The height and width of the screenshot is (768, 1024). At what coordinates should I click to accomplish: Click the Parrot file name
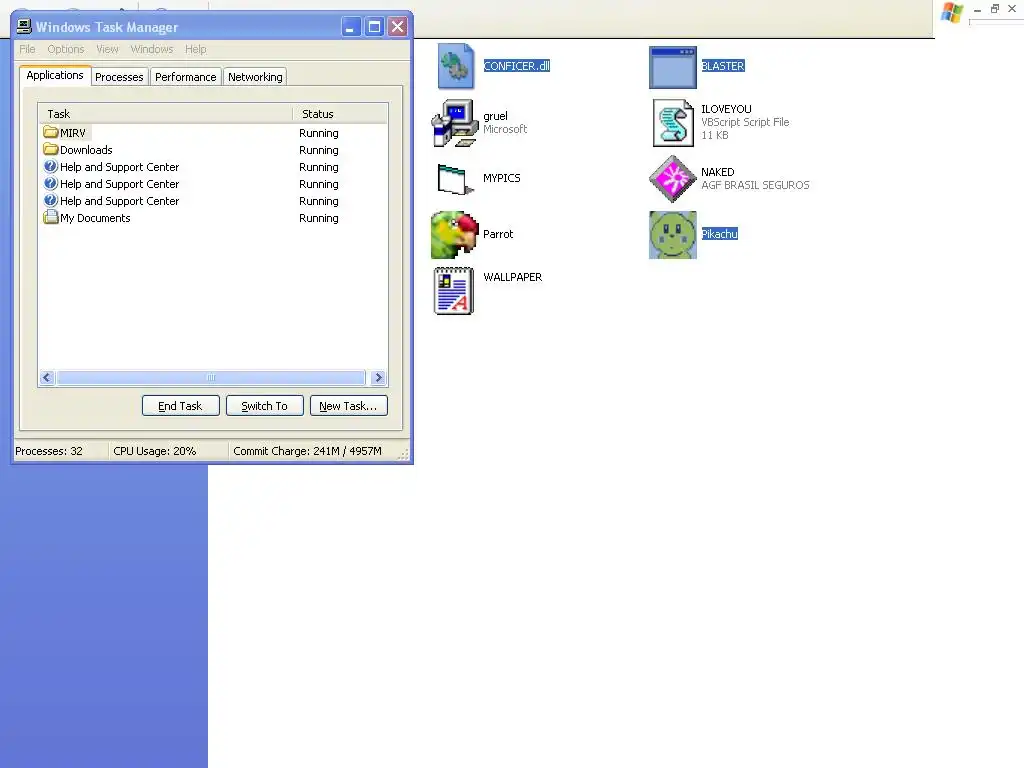[x=498, y=234]
